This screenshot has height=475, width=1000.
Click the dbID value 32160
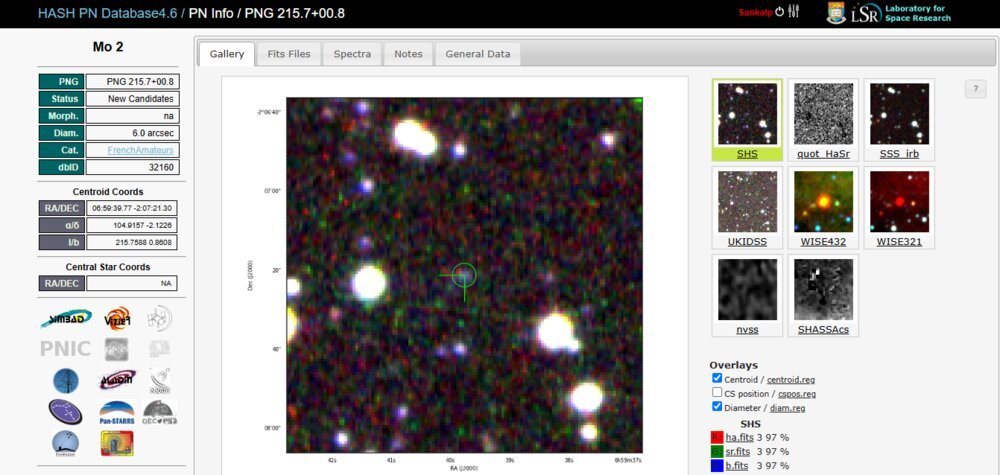(x=132, y=167)
